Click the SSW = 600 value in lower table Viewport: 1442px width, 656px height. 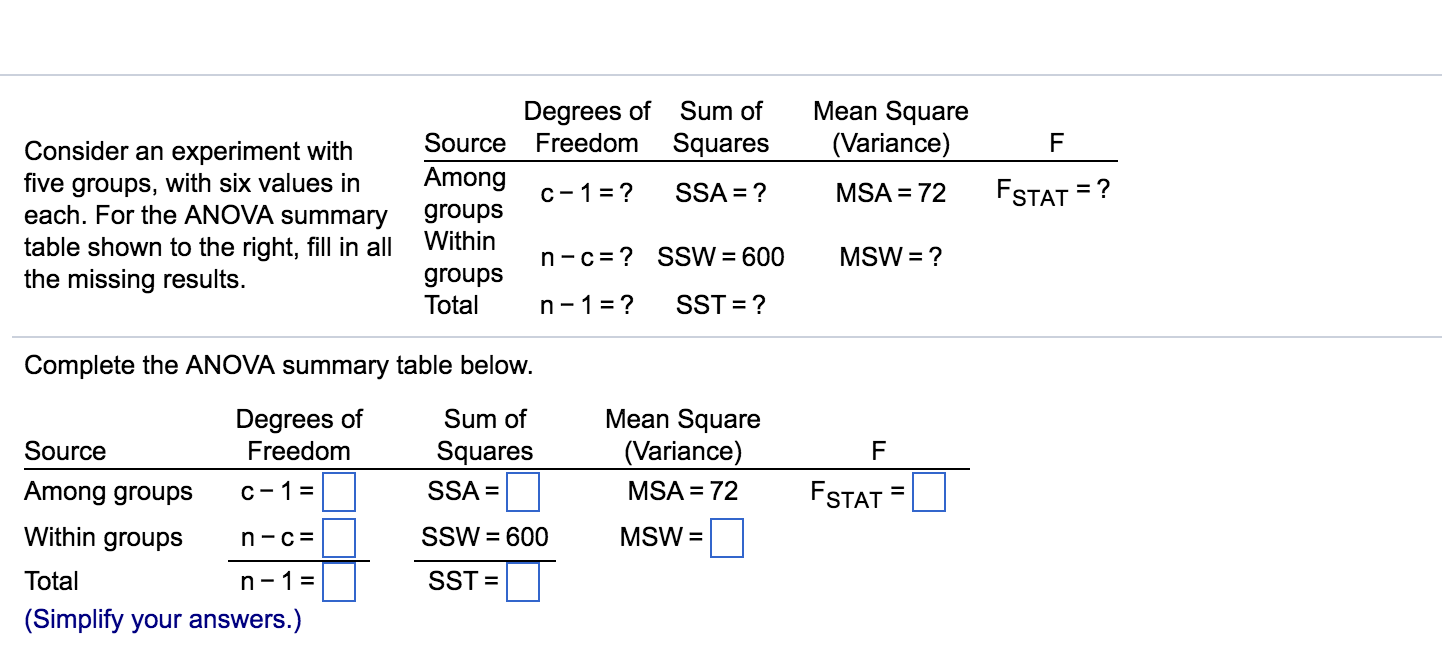pyautogui.click(x=485, y=537)
